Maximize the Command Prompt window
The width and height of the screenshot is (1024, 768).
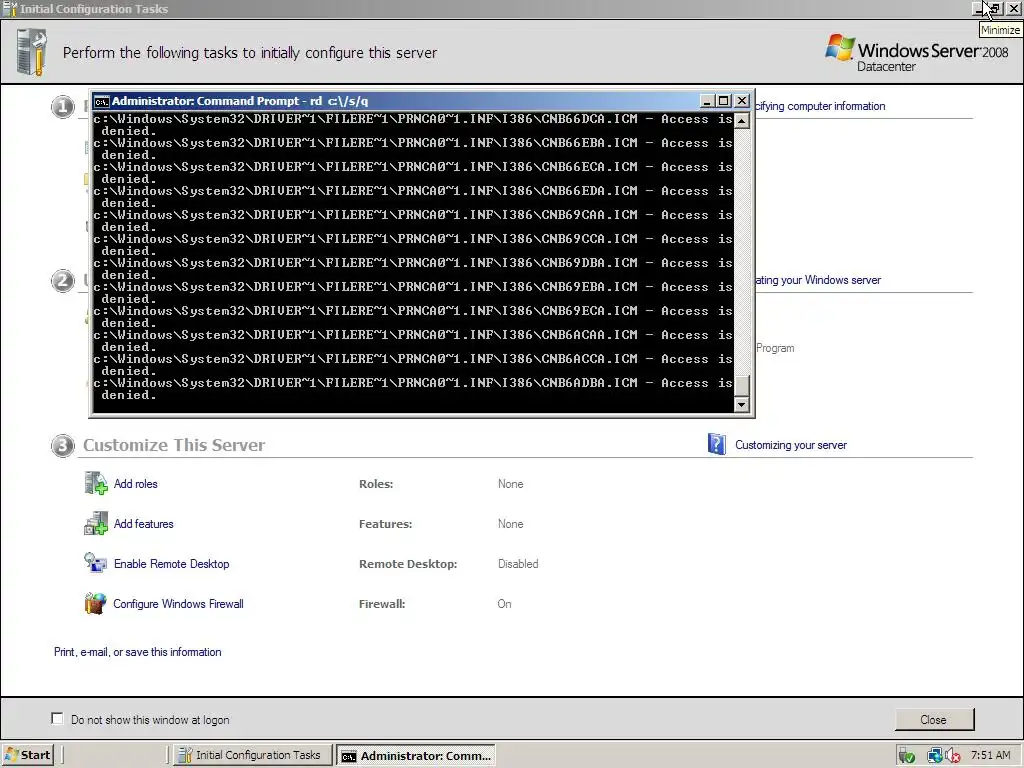point(724,101)
